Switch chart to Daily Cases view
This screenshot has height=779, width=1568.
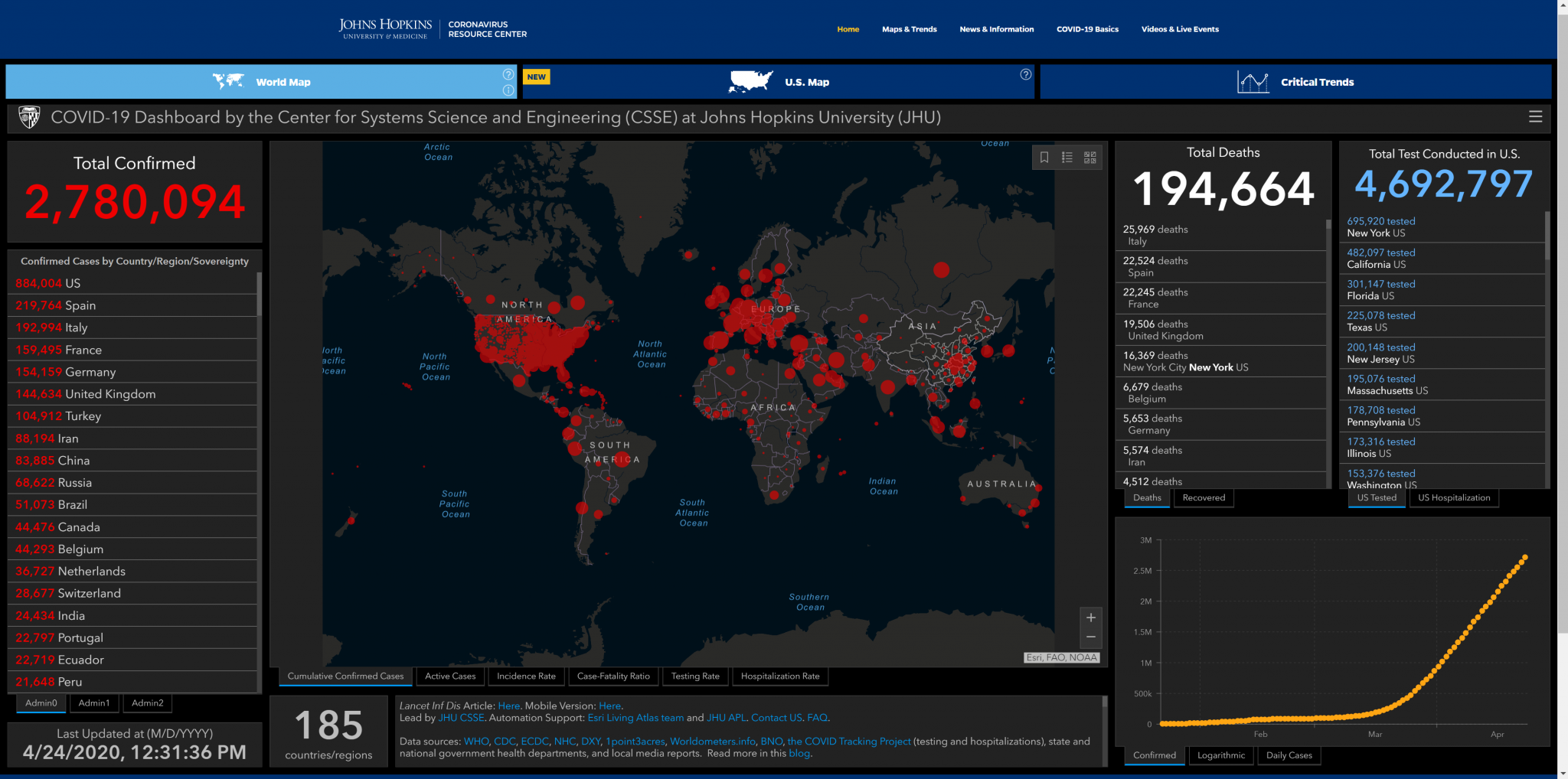click(x=1289, y=755)
